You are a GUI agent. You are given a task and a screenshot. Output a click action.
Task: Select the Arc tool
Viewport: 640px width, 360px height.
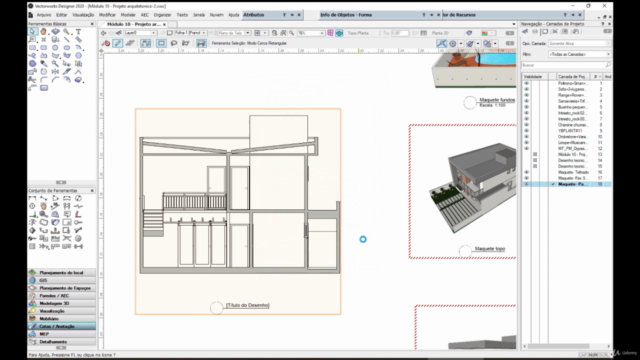[x=78, y=47]
